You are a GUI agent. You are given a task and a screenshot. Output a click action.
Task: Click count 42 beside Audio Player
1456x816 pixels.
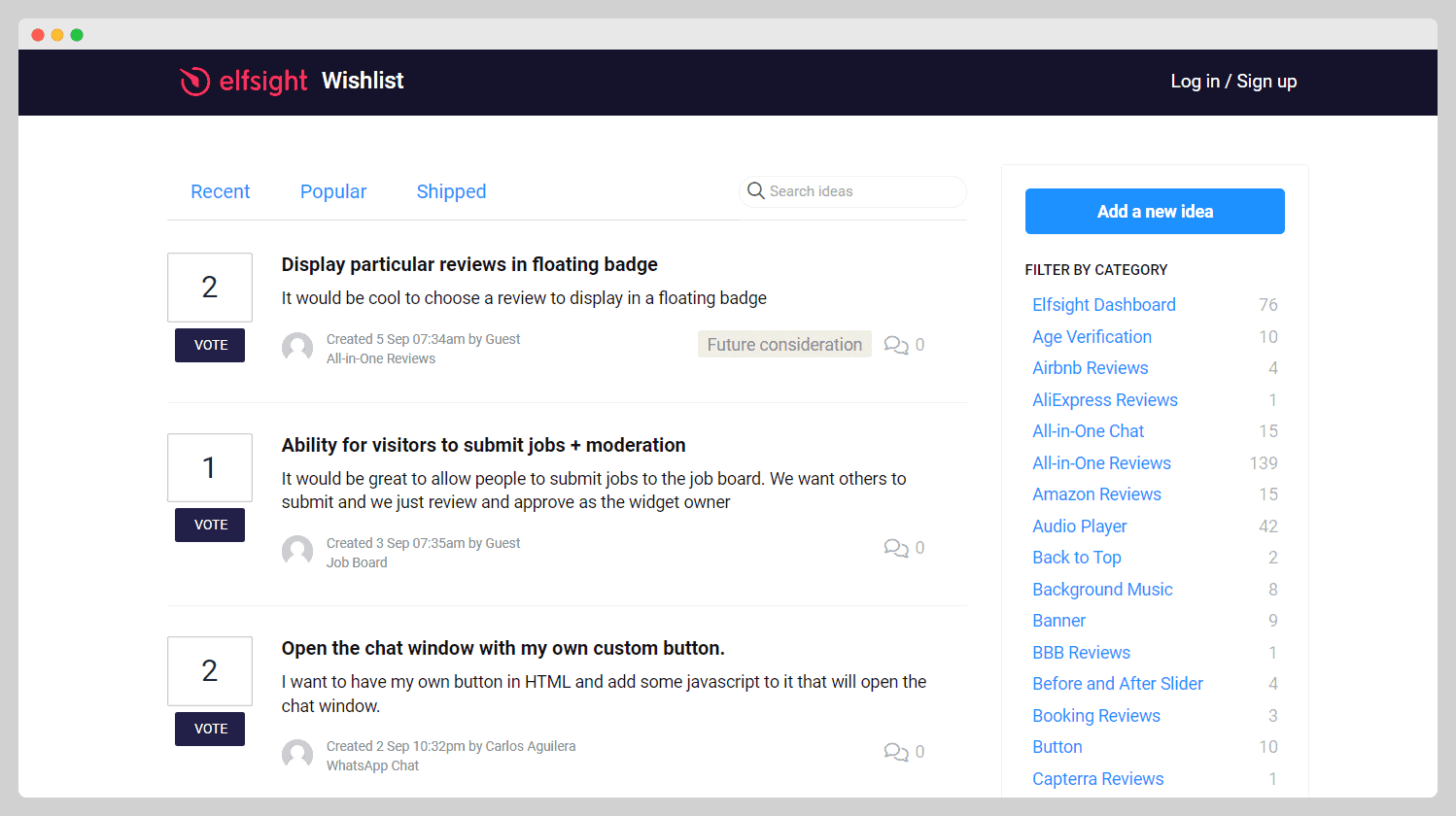pos(1268,527)
